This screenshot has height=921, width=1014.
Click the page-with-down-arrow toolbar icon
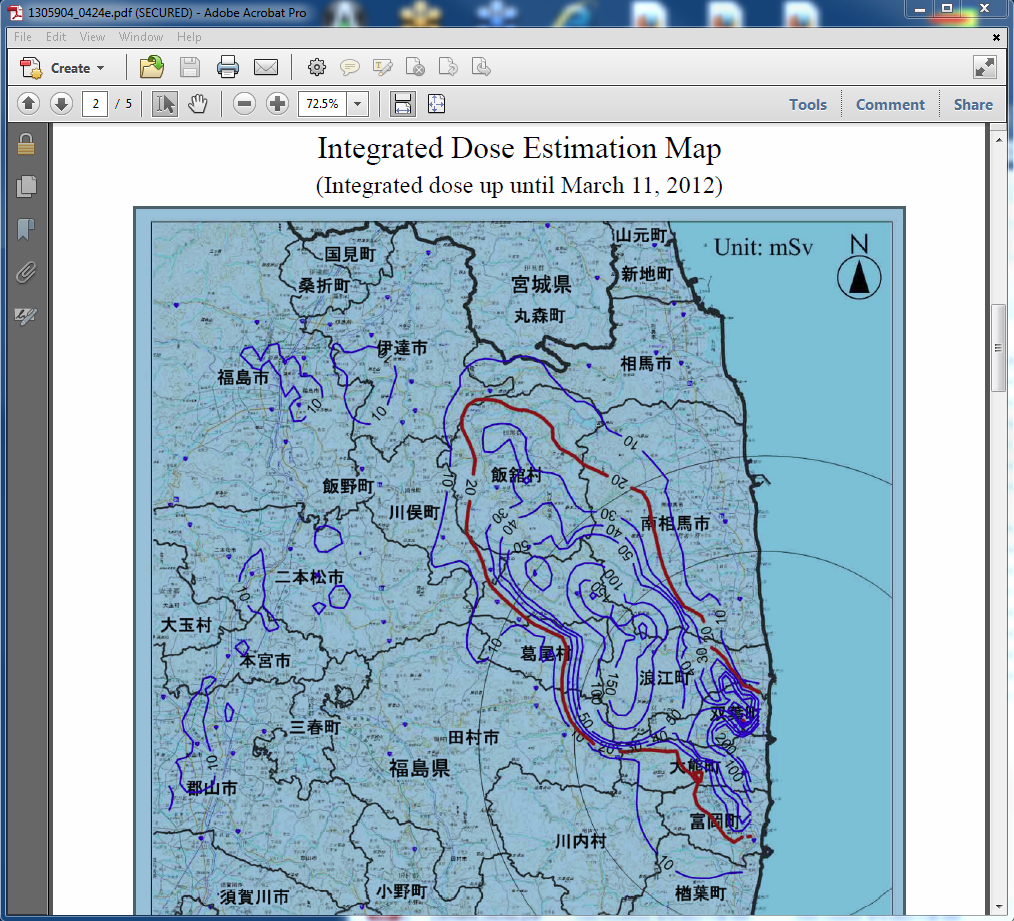click(480, 67)
